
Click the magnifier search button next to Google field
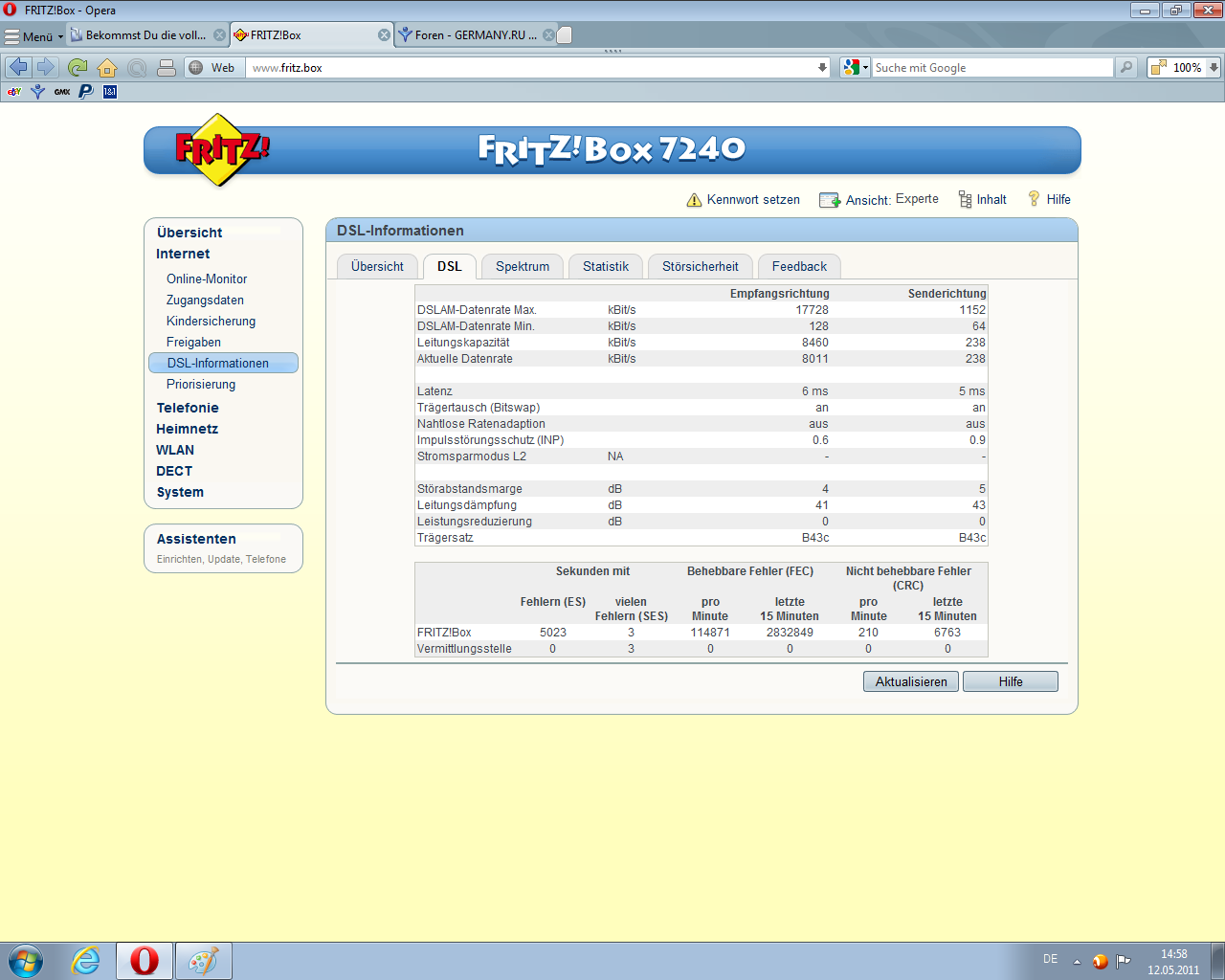click(1126, 67)
